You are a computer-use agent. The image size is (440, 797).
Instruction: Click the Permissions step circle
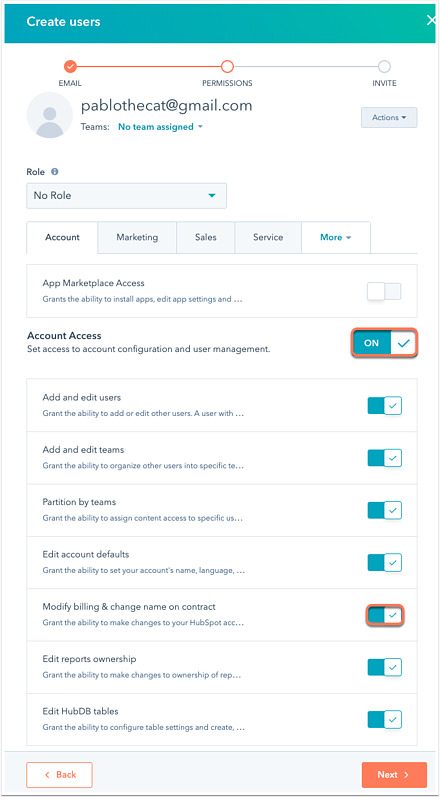(227, 66)
